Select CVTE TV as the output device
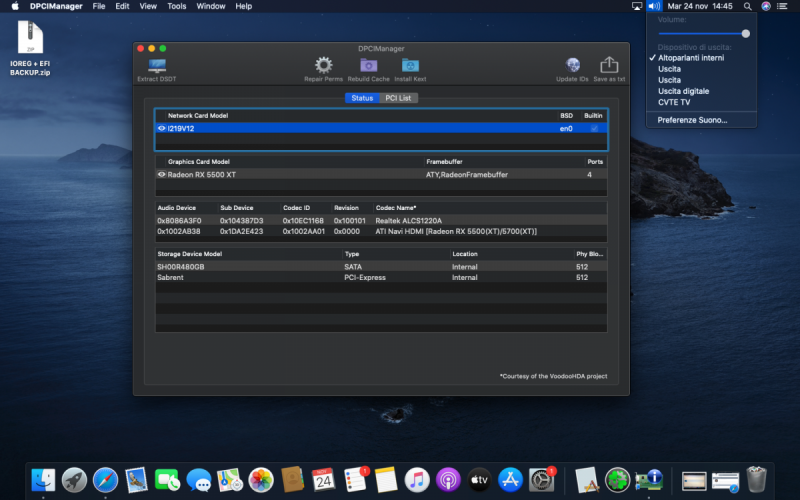Image resolution: width=800 pixels, height=500 pixels. 674,102
